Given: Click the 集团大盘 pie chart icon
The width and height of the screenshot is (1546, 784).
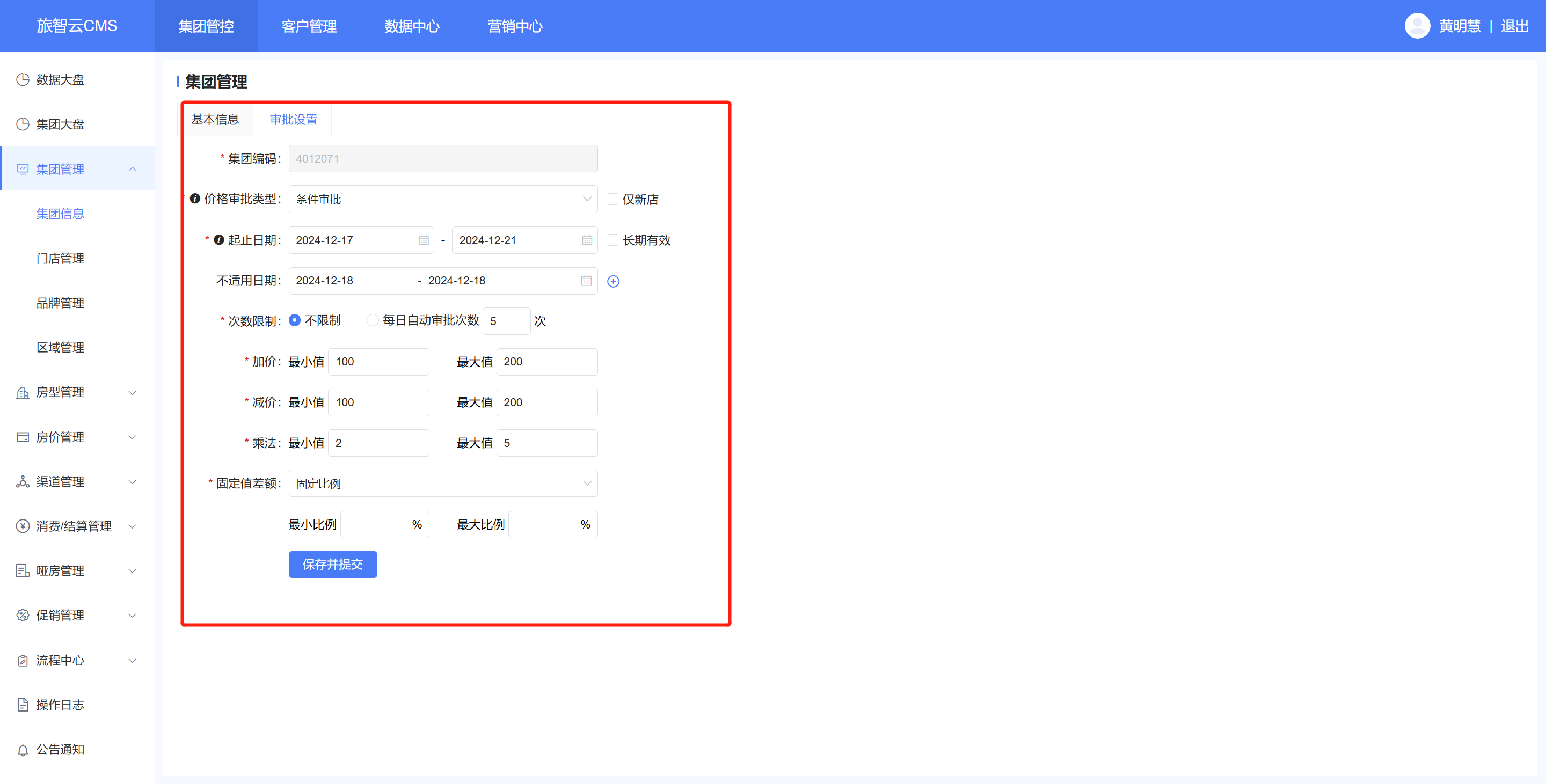Looking at the screenshot, I should [23, 124].
